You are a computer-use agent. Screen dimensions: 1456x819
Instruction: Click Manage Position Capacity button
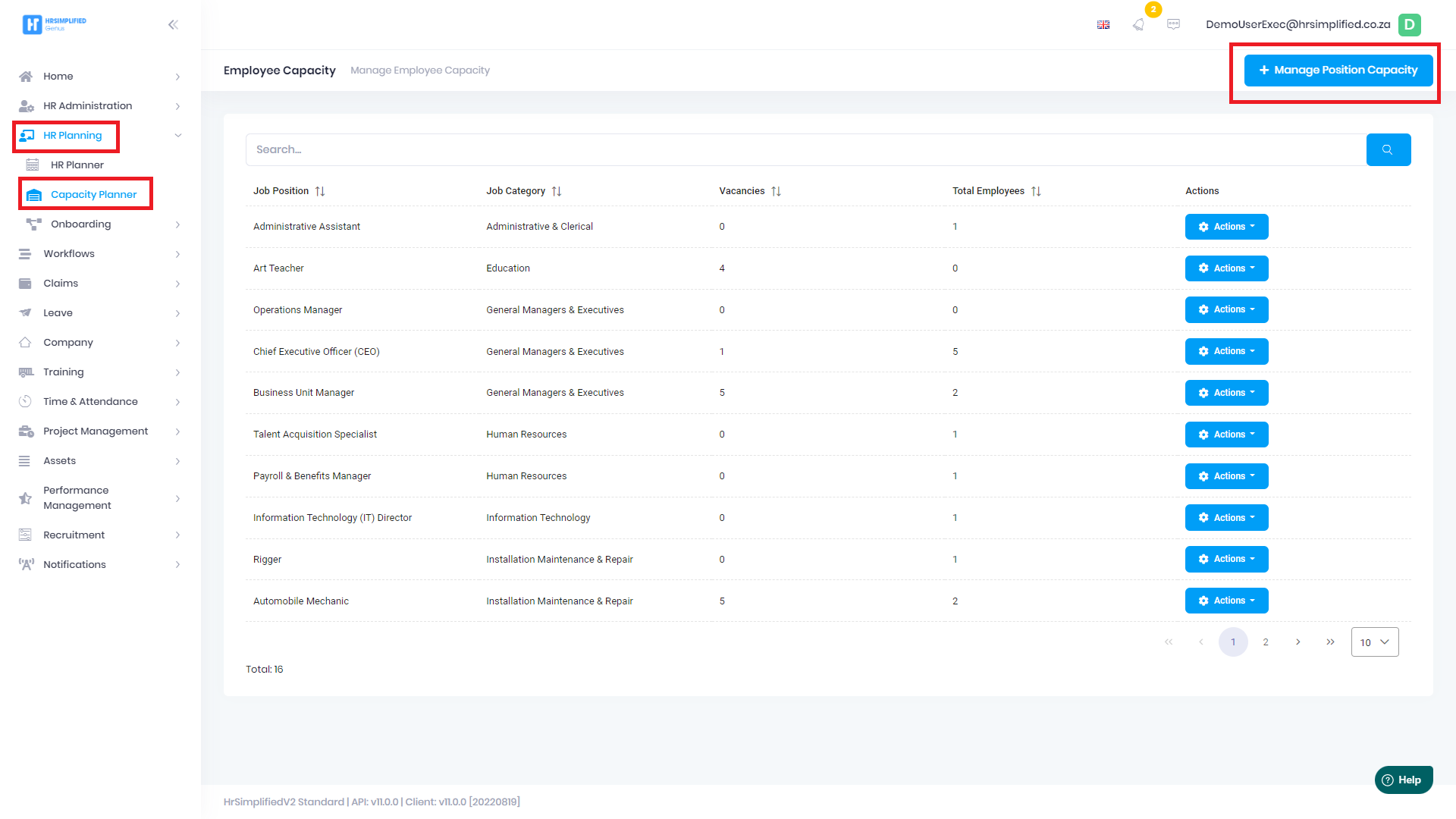coord(1338,70)
